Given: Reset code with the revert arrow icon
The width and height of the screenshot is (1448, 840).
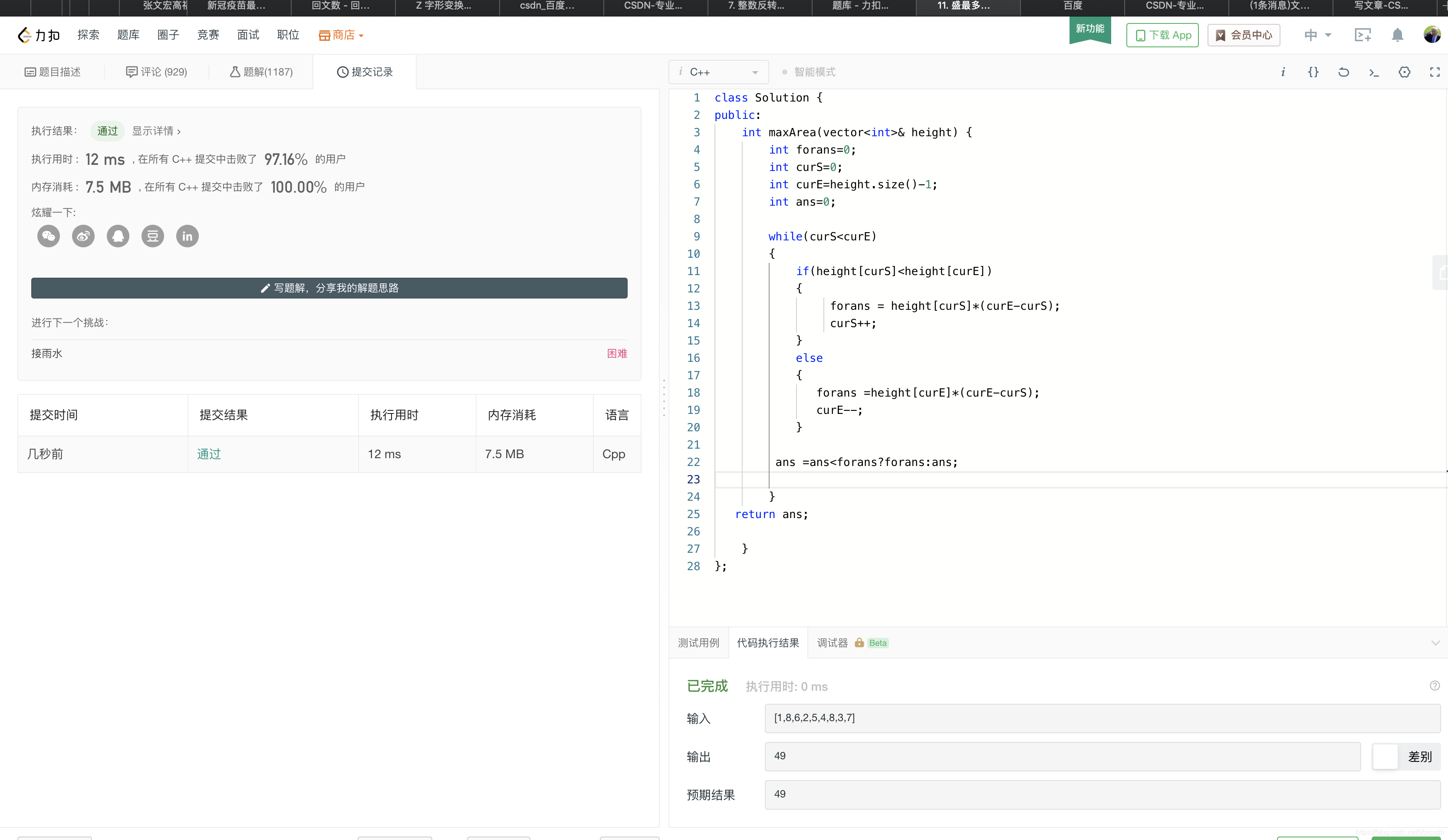Looking at the screenshot, I should (1343, 72).
